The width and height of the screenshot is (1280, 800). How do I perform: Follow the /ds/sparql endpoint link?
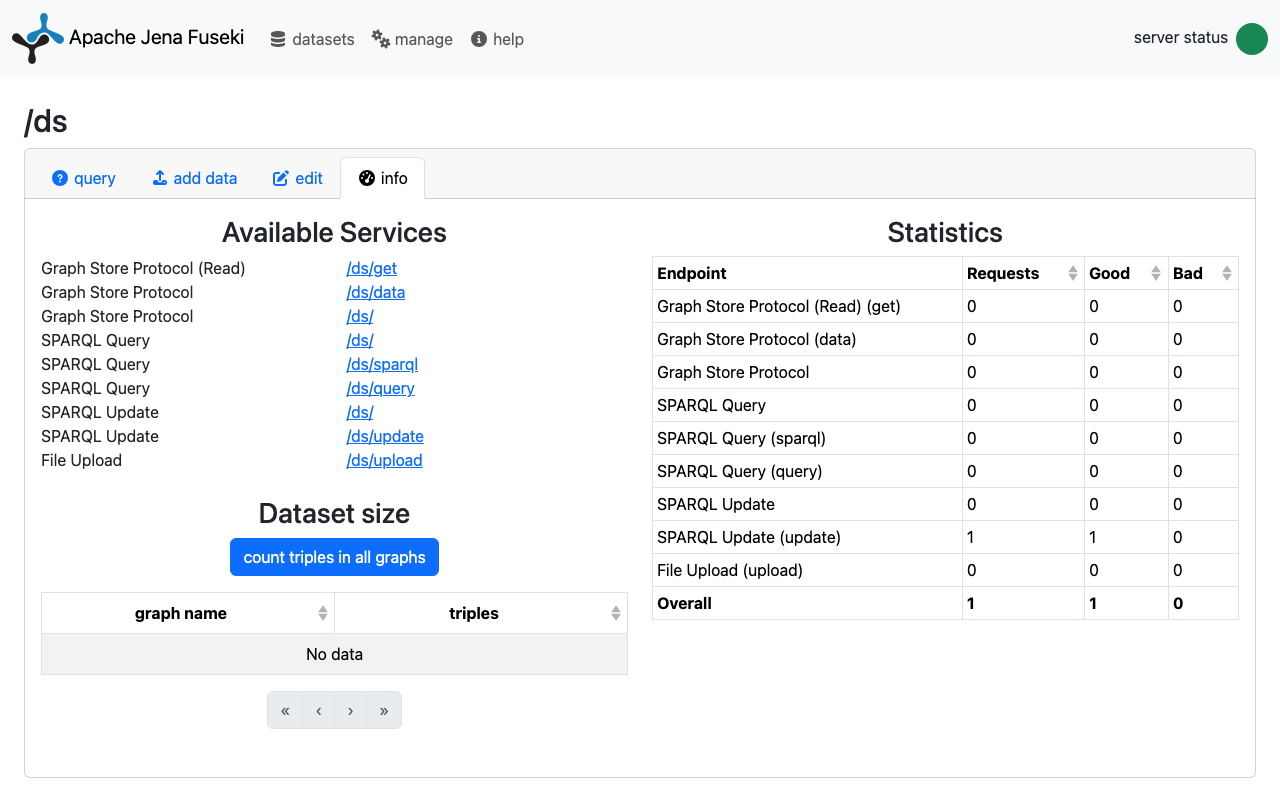tap(382, 364)
